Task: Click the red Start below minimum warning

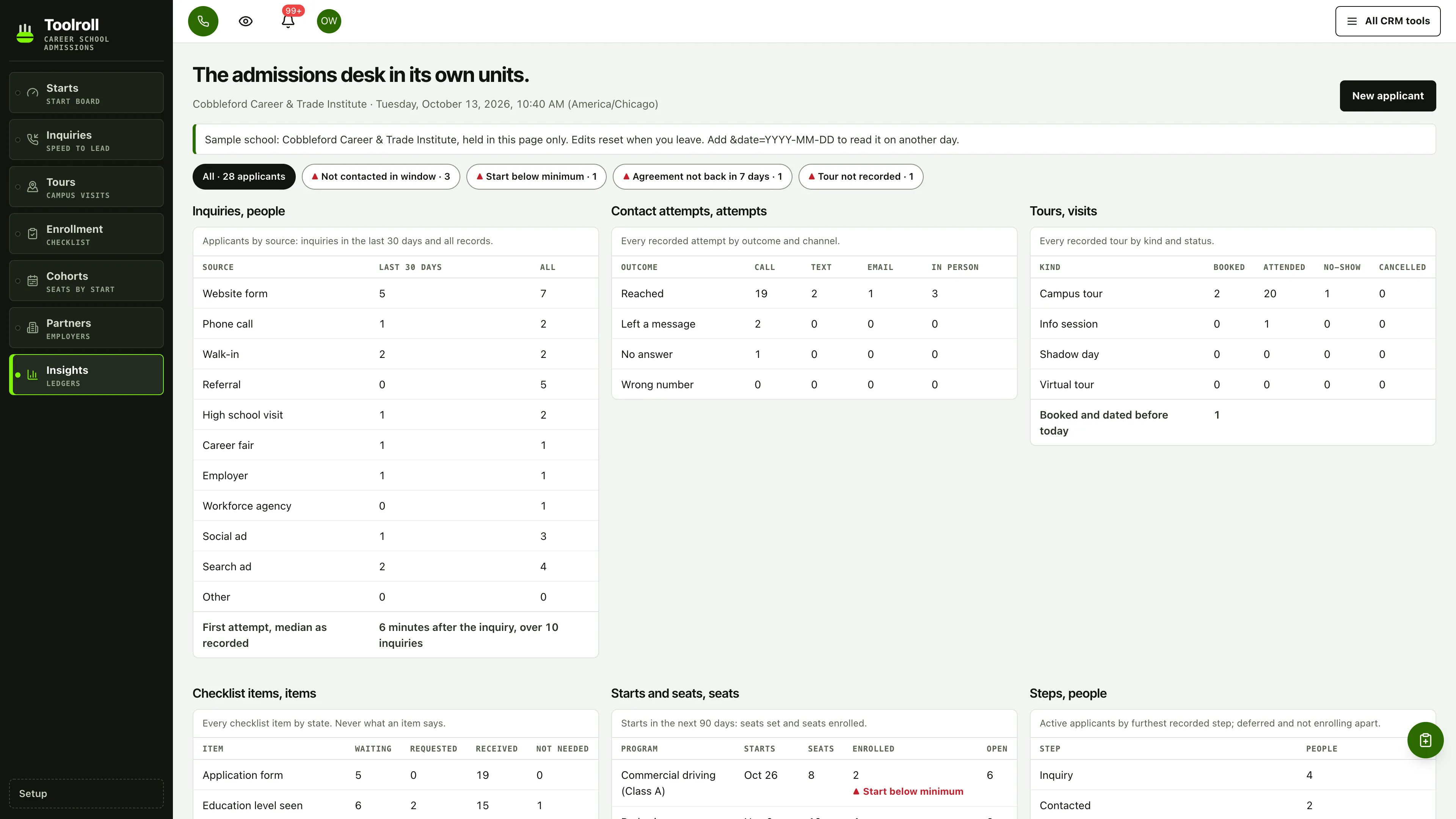Action: [908, 791]
